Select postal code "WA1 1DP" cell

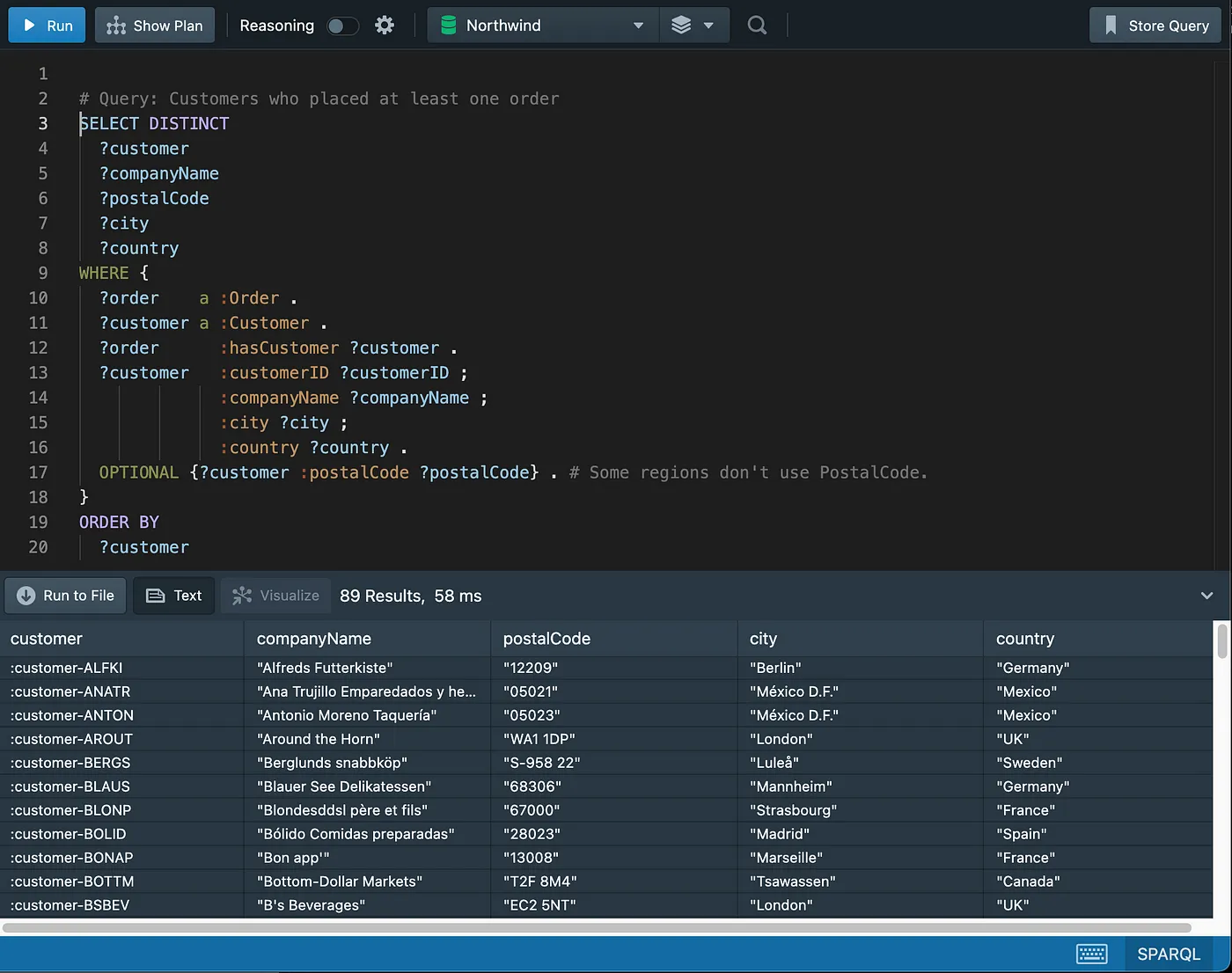[x=614, y=739]
